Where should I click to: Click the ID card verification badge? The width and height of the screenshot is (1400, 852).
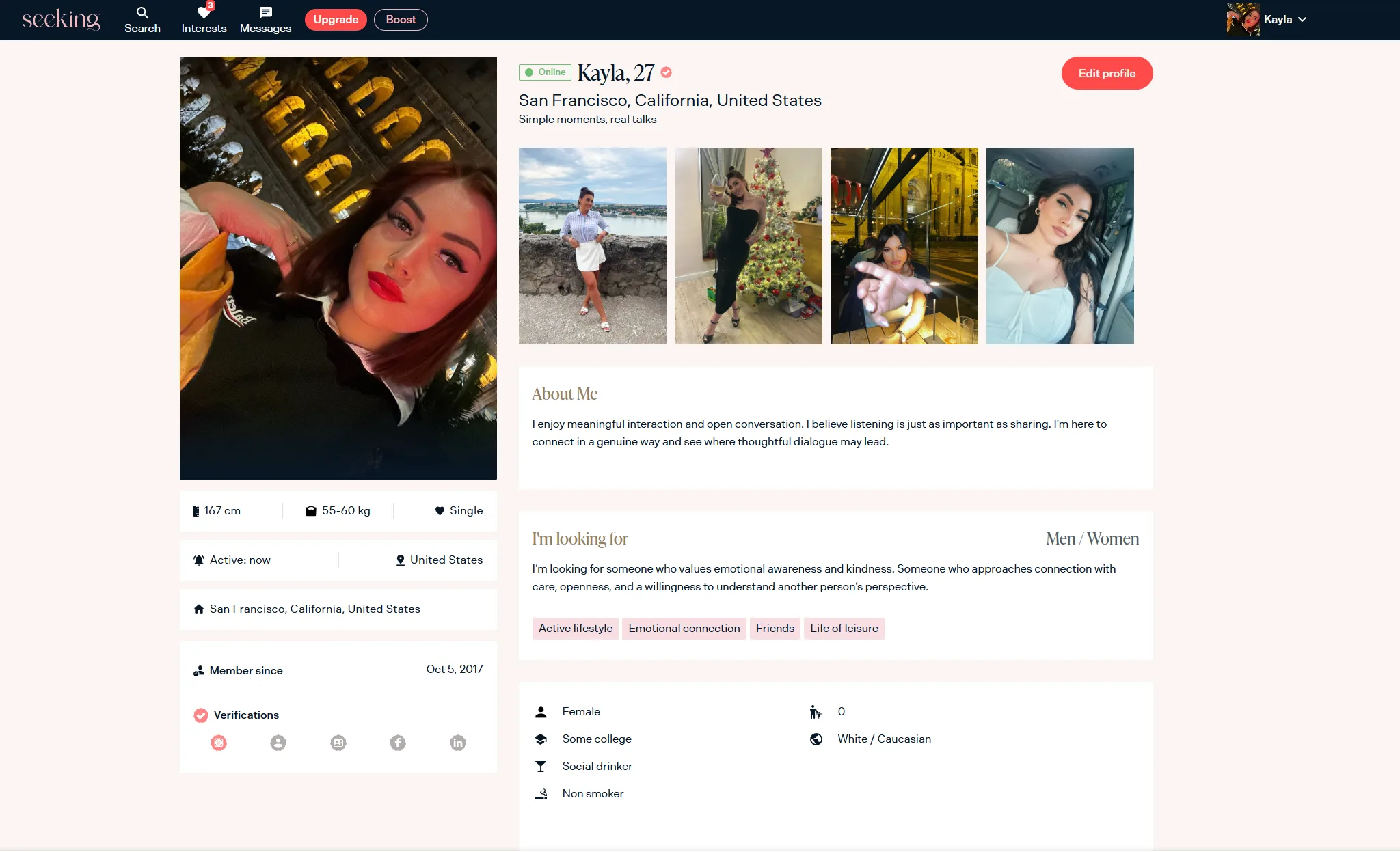[338, 743]
